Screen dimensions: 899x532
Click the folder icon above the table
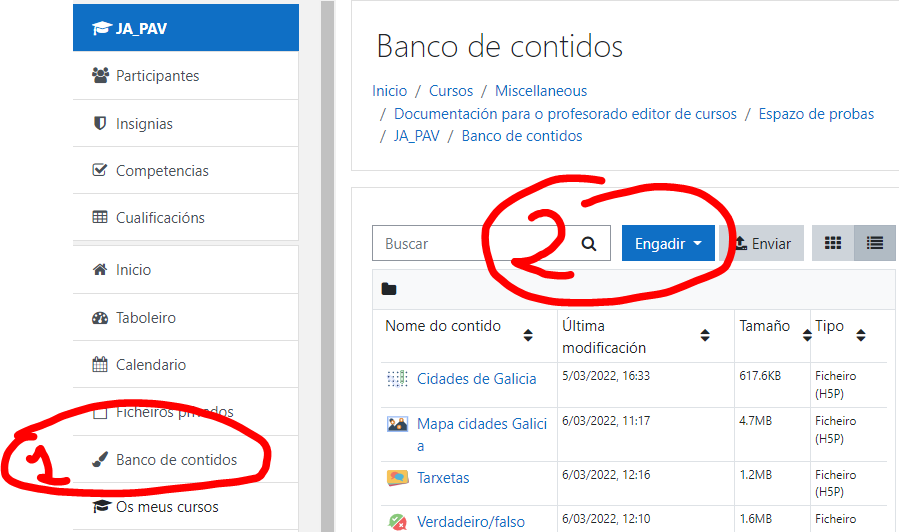click(x=389, y=290)
